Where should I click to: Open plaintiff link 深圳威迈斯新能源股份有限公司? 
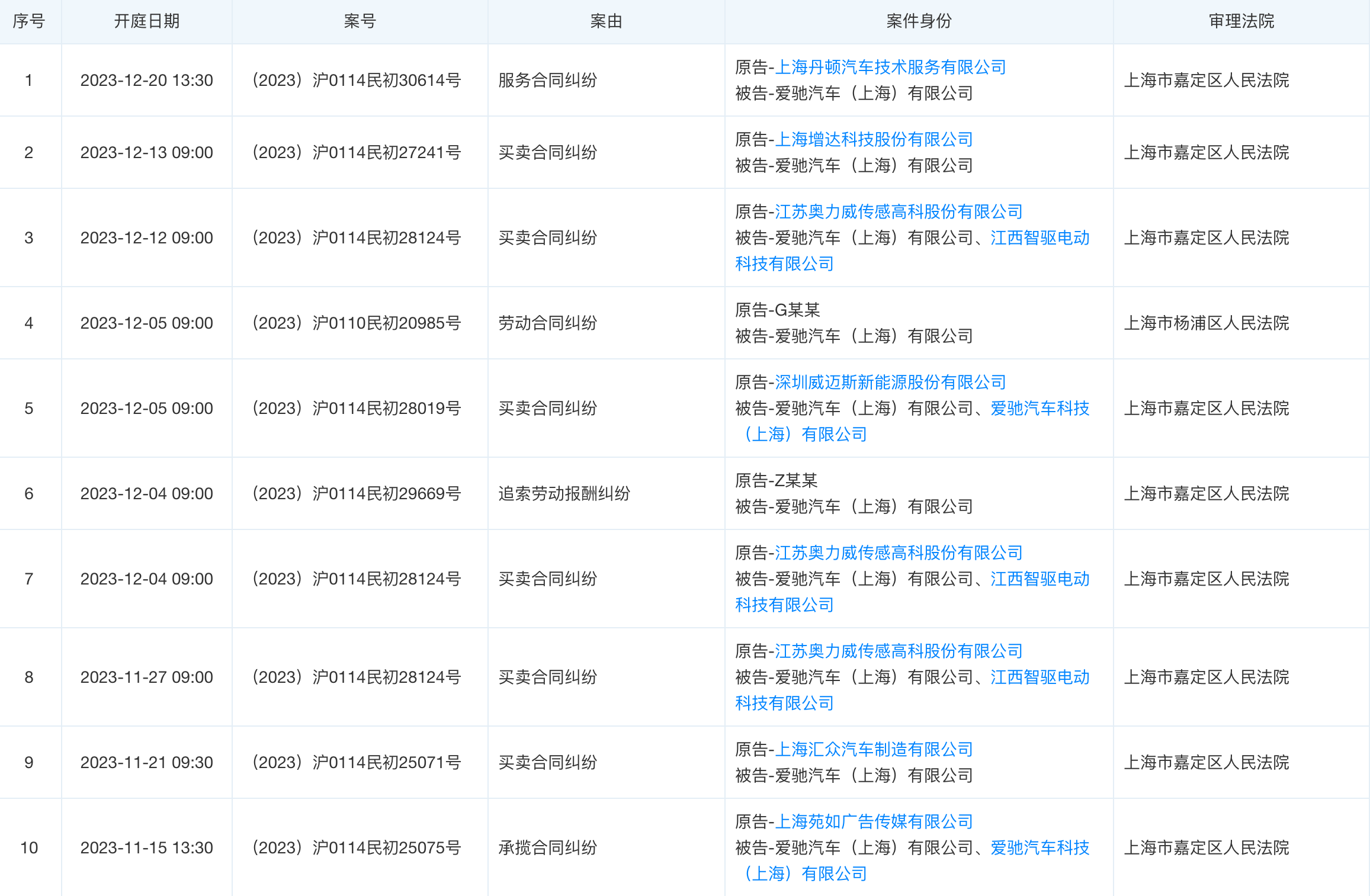[x=890, y=383]
